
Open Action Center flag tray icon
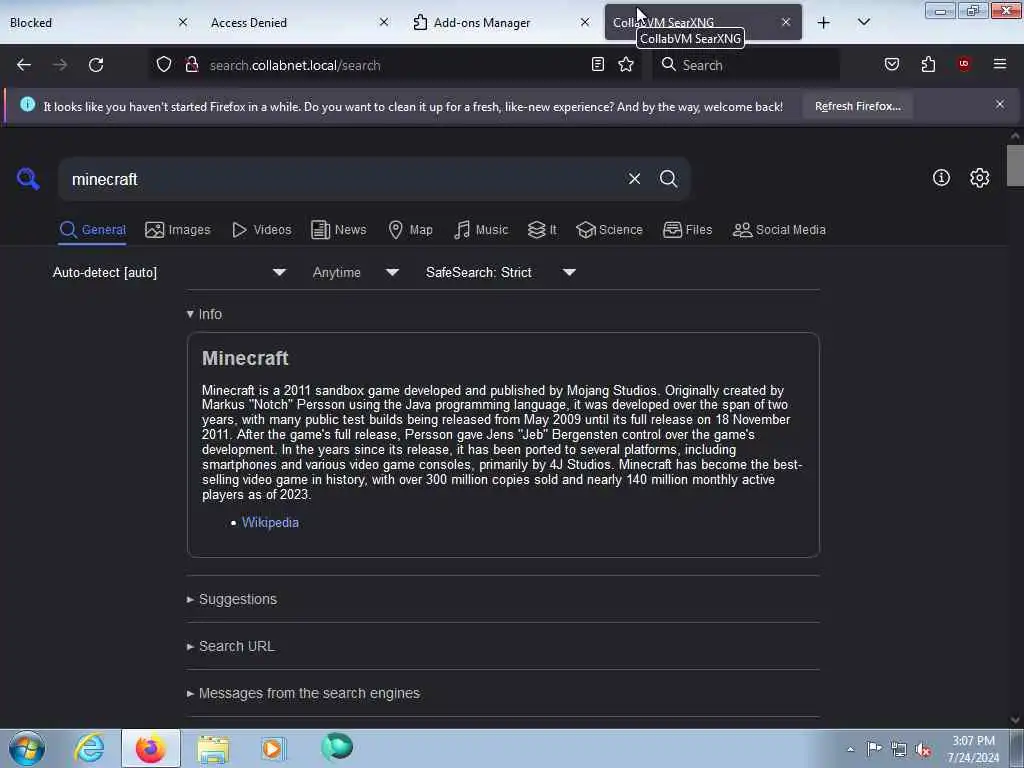click(874, 748)
